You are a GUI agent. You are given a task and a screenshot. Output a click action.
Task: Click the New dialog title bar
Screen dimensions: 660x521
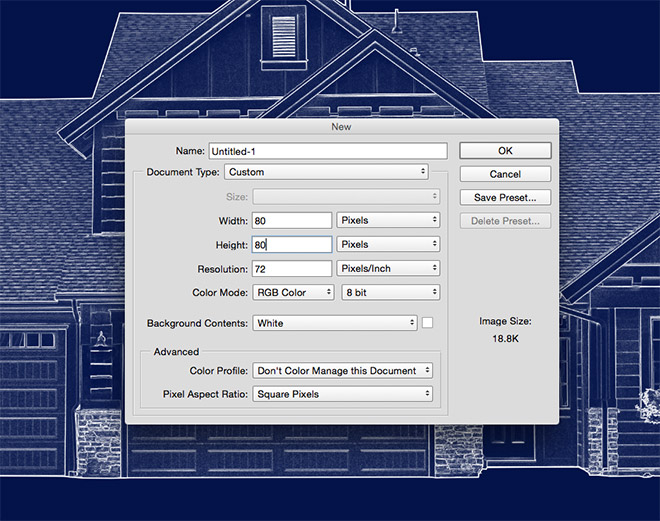point(341,127)
